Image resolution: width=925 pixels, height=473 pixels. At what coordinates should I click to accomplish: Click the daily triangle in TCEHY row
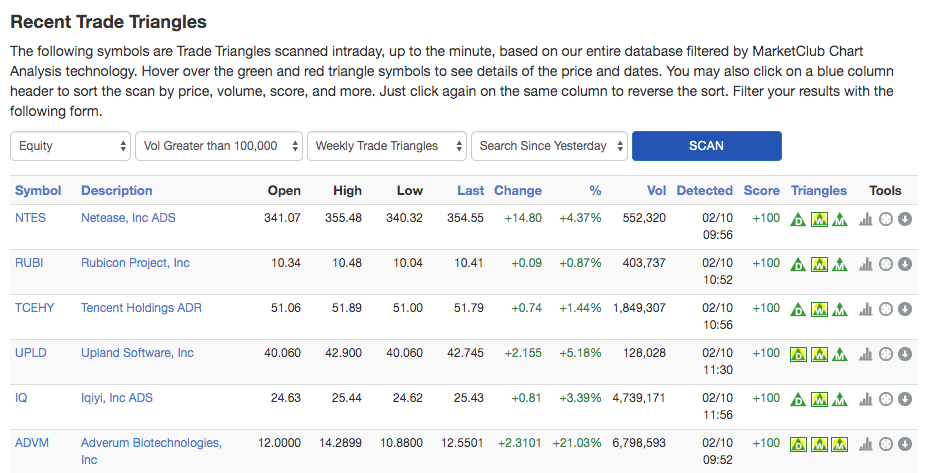click(x=798, y=309)
